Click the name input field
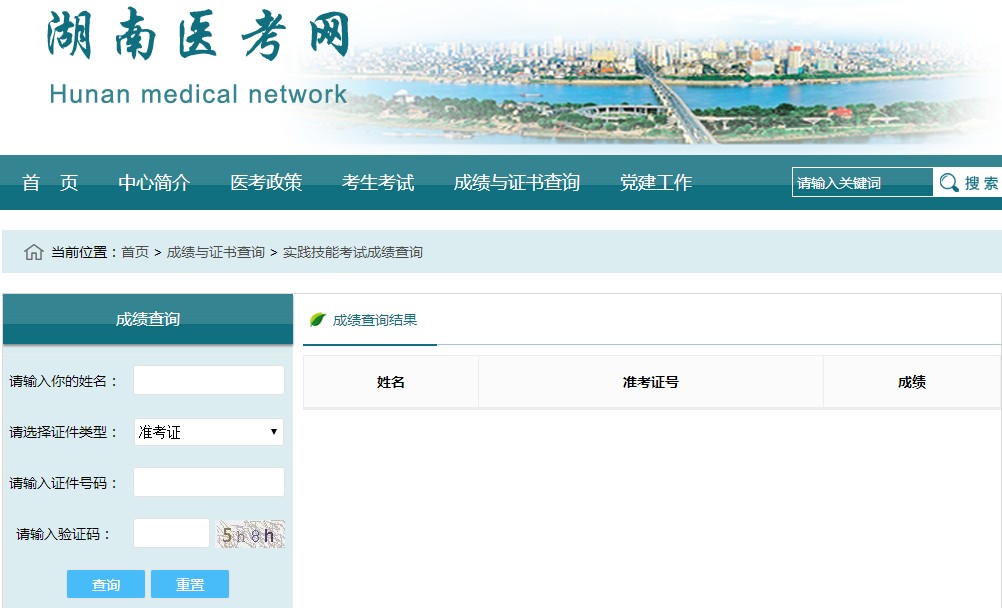 click(208, 380)
